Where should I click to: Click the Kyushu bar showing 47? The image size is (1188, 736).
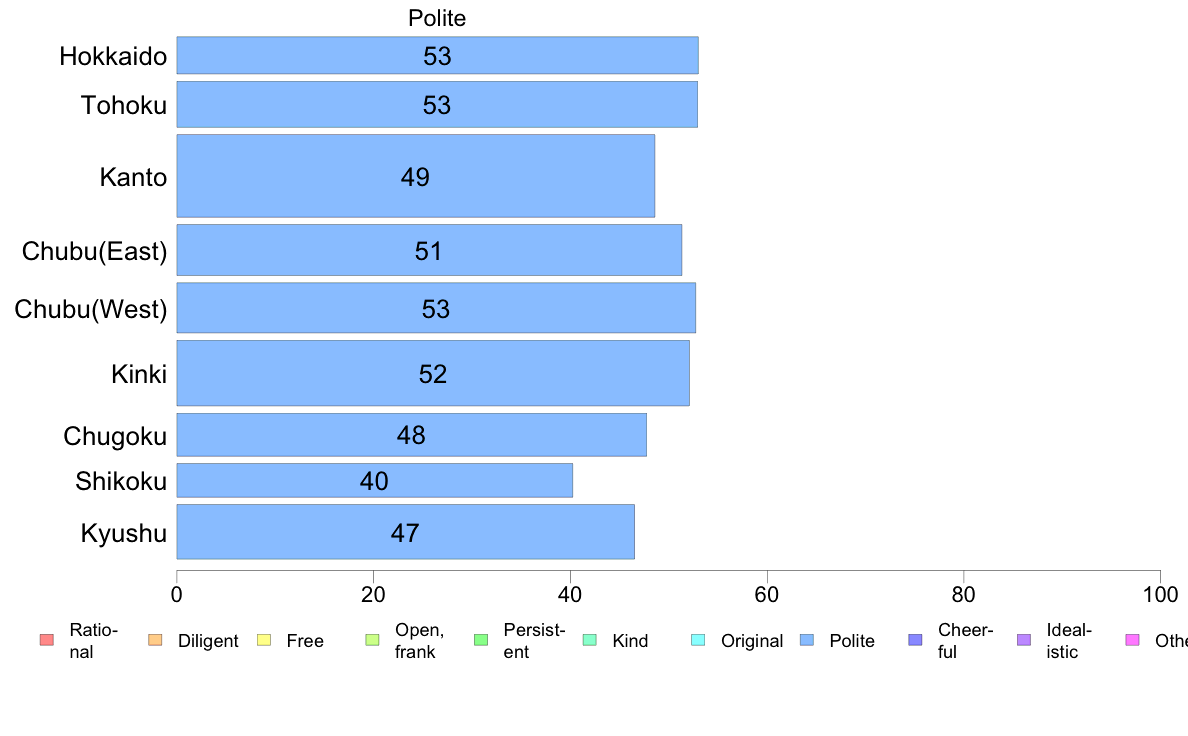coord(405,532)
